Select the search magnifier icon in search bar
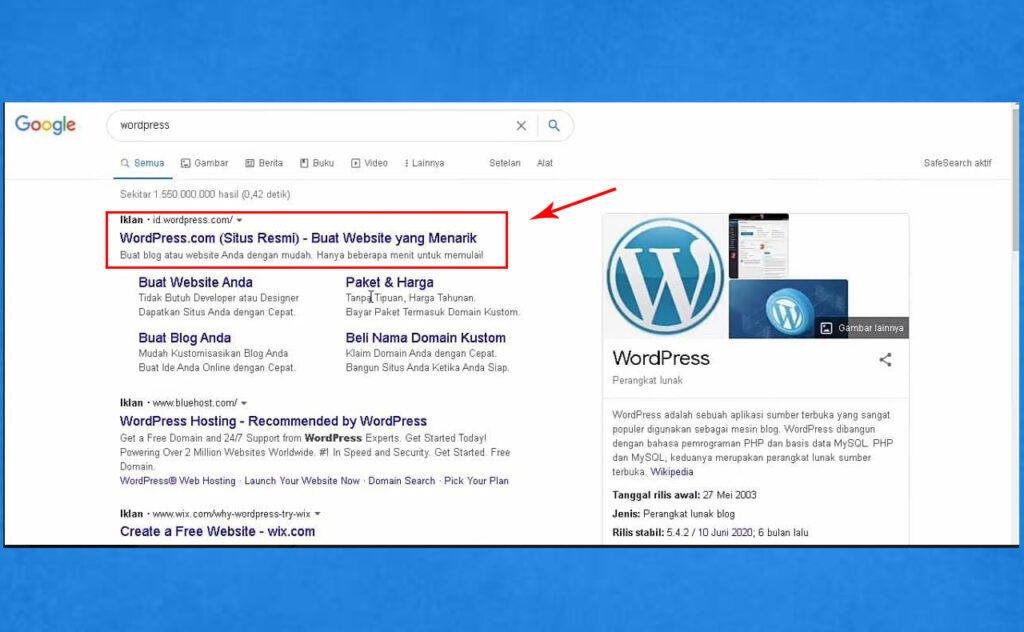Image resolution: width=1024 pixels, height=632 pixels. coord(554,125)
